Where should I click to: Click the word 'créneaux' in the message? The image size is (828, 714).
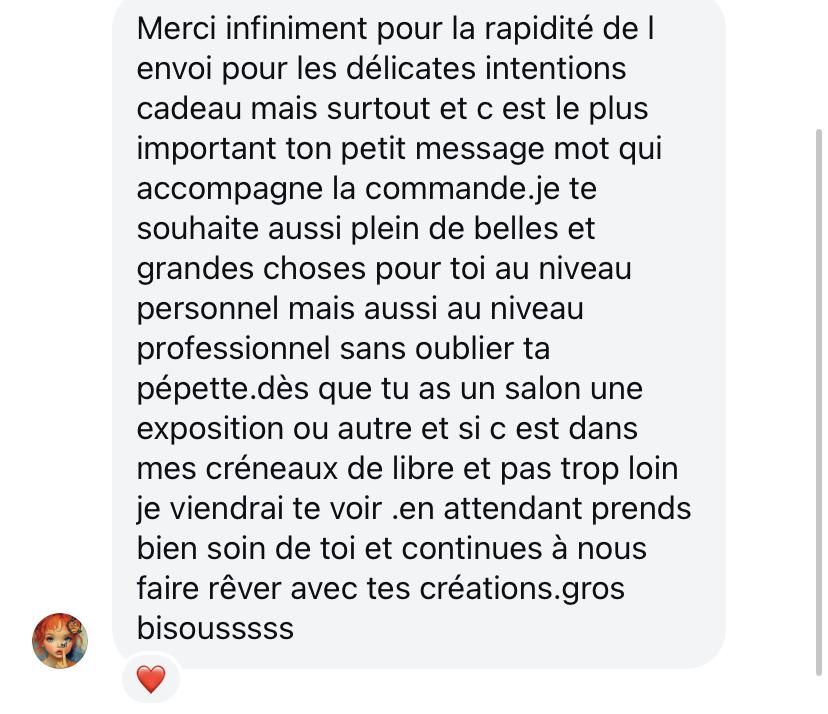click(x=271, y=469)
